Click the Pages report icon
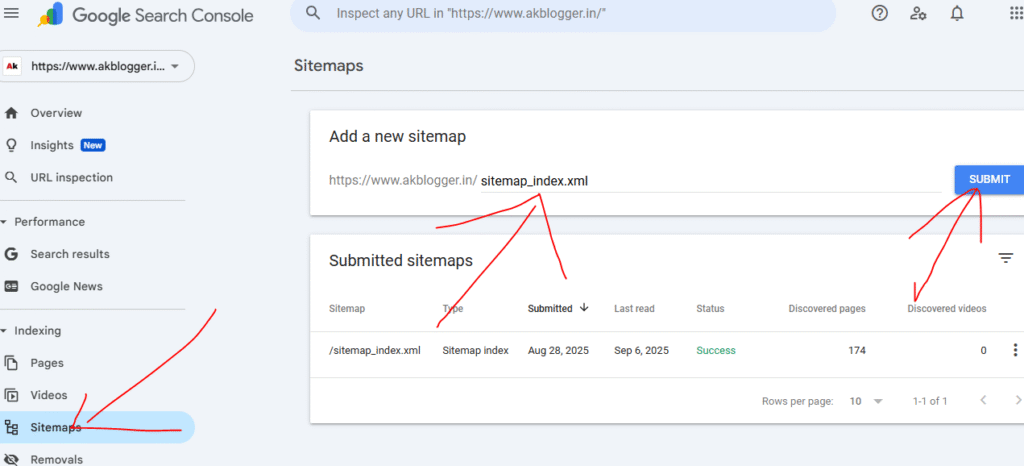Screen dimensions: 1024x466 11,363
